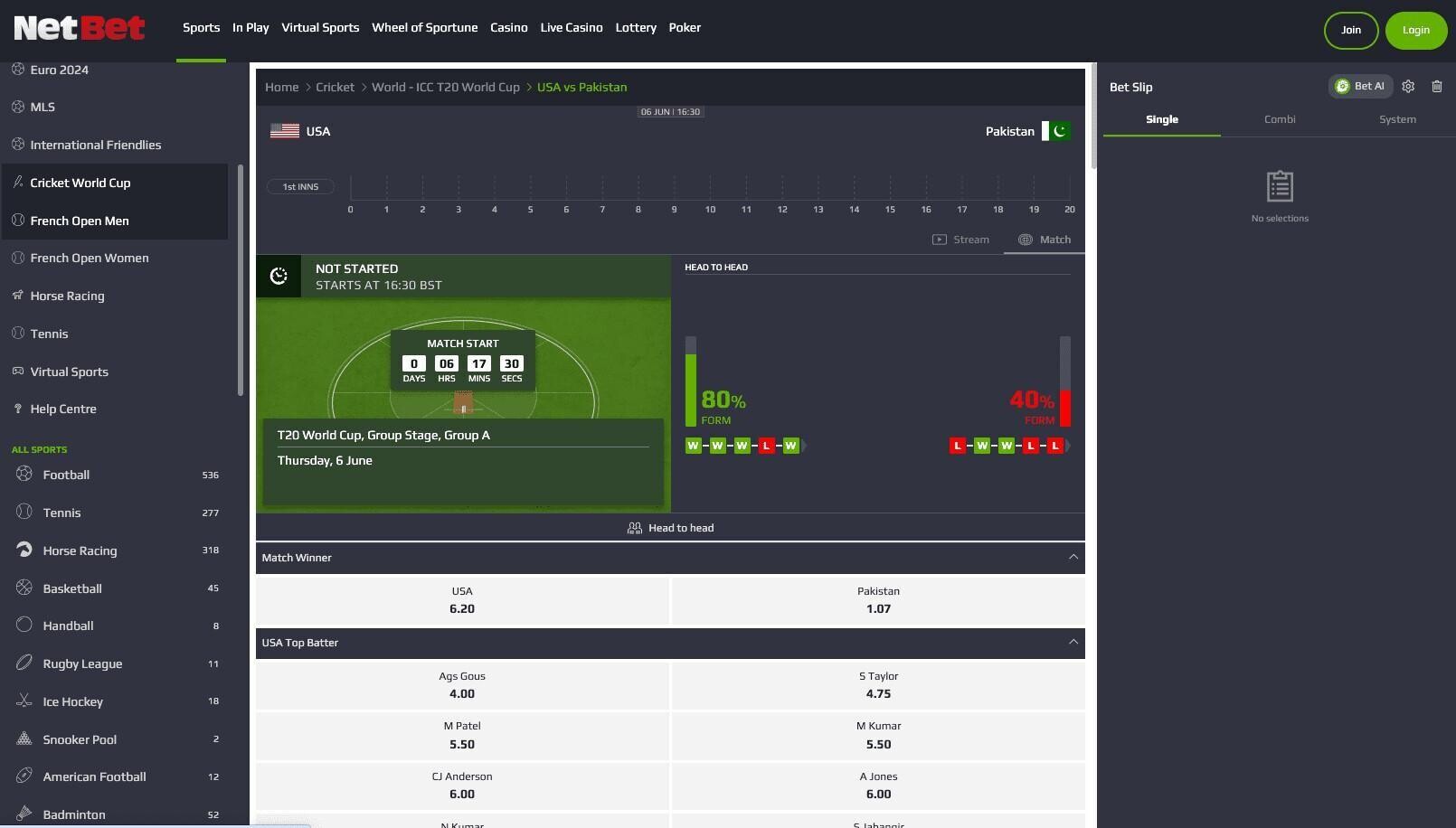Click the Pakistan flag icon
The height and width of the screenshot is (828, 1456).
[x=1056, y=131]
